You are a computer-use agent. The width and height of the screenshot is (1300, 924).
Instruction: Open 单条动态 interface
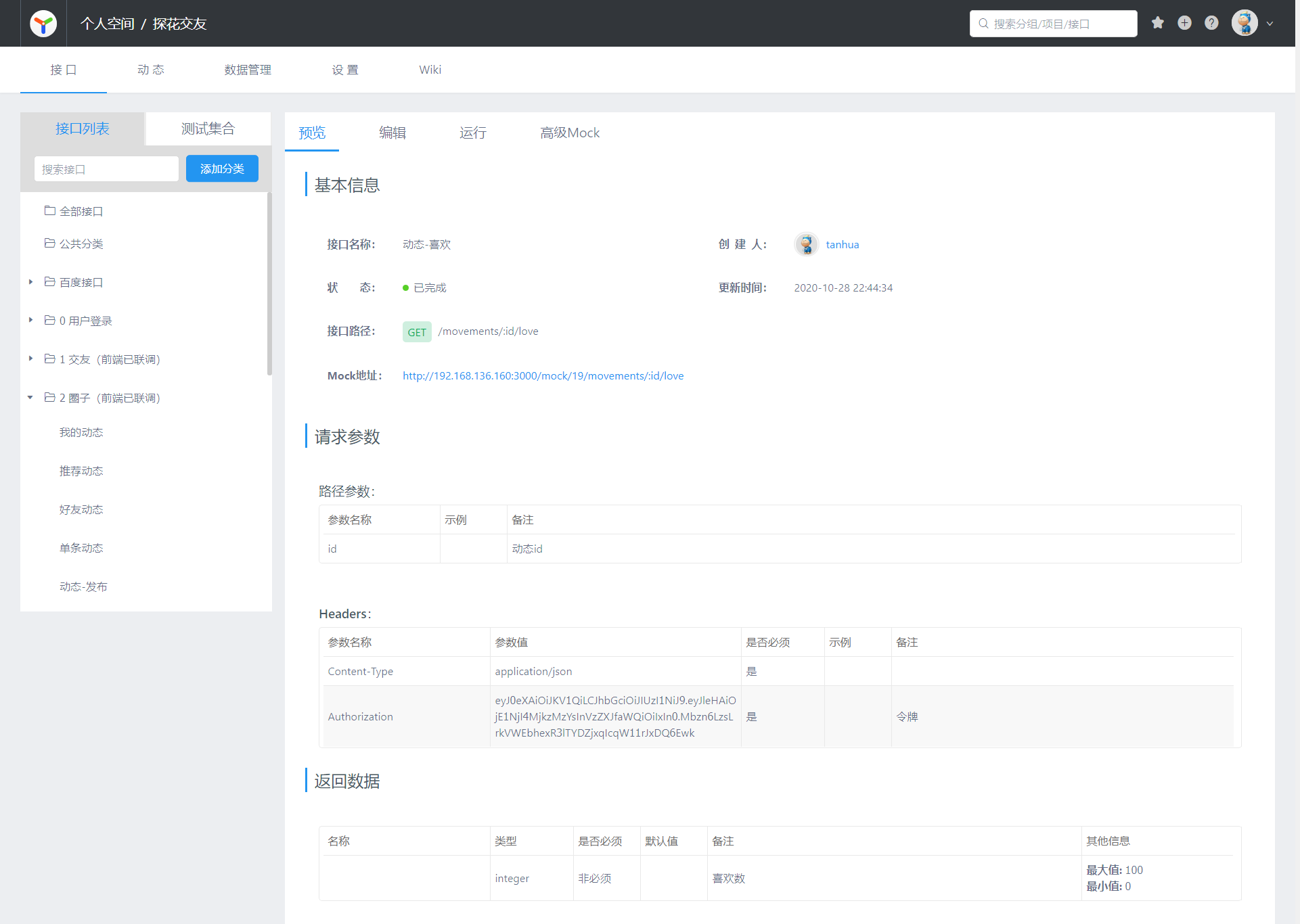click(x=81, y=548)
